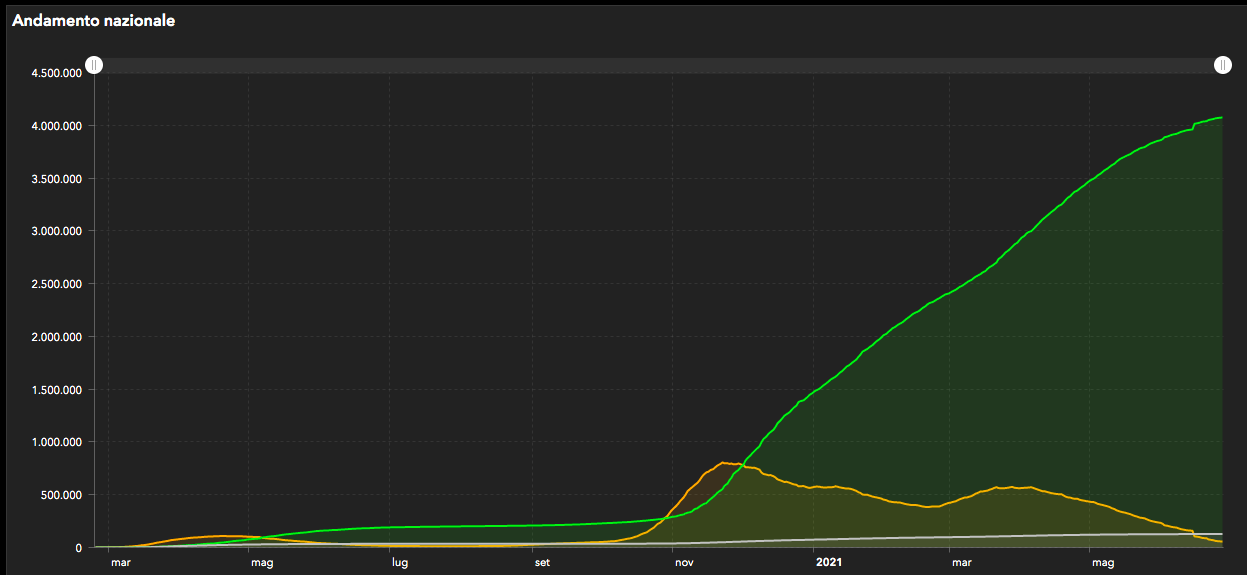Image resolution: width=1247 pixels, height=575 pixels.
Task: Click the grey line's final endpoint
Action: [x=1221, y=534]
